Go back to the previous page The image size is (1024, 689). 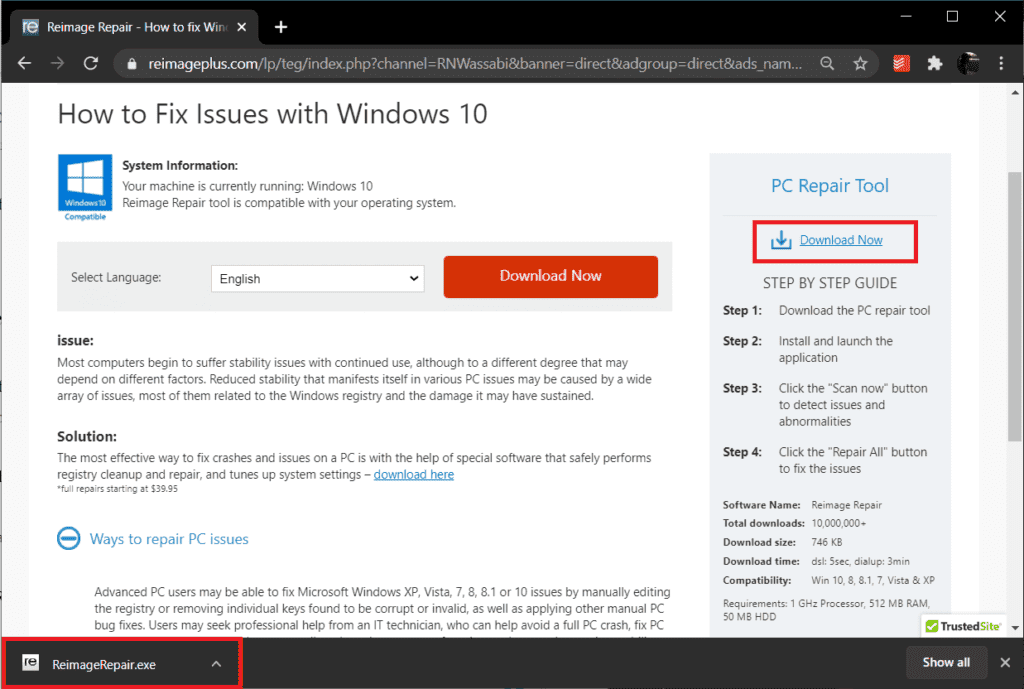tap(24, 63)
